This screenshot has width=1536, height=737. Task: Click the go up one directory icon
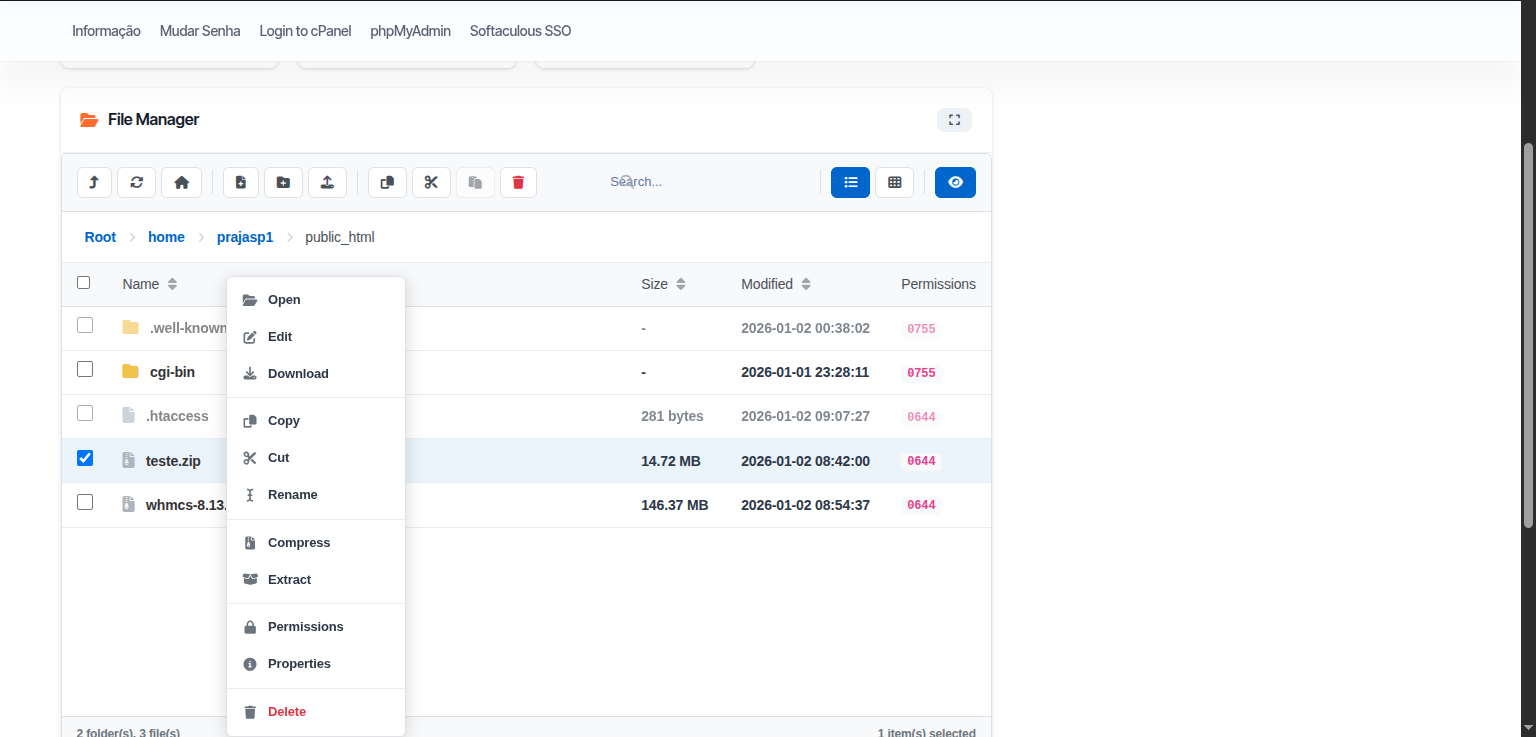pos(94,182)
